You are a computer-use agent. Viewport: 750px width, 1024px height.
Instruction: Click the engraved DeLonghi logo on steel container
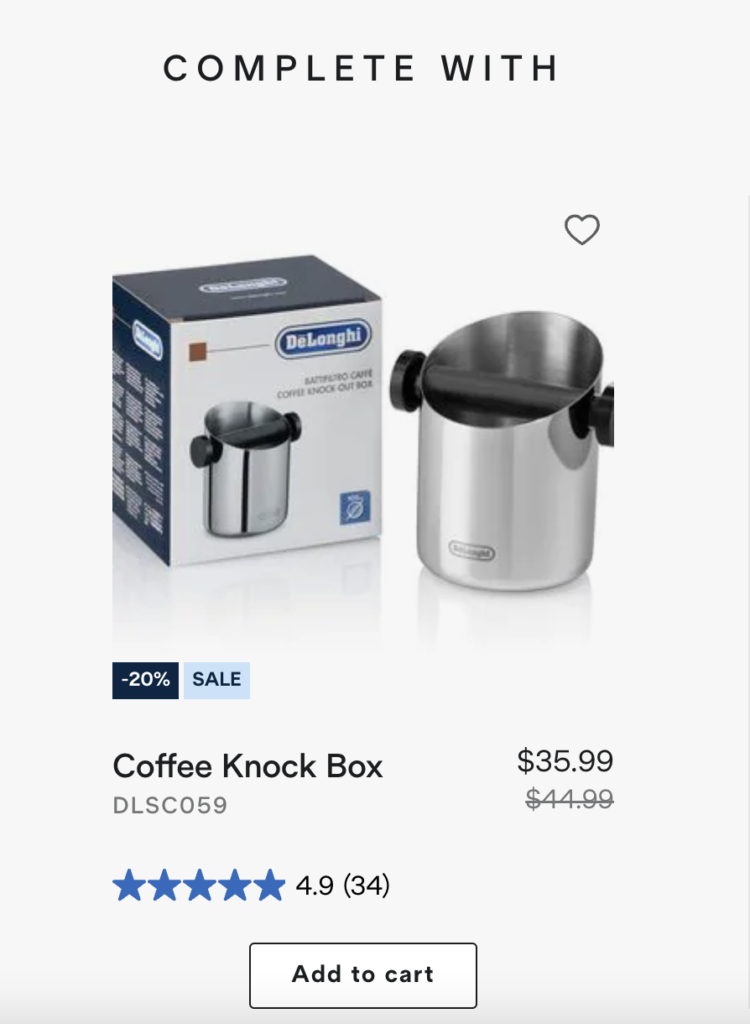(472, 551)
